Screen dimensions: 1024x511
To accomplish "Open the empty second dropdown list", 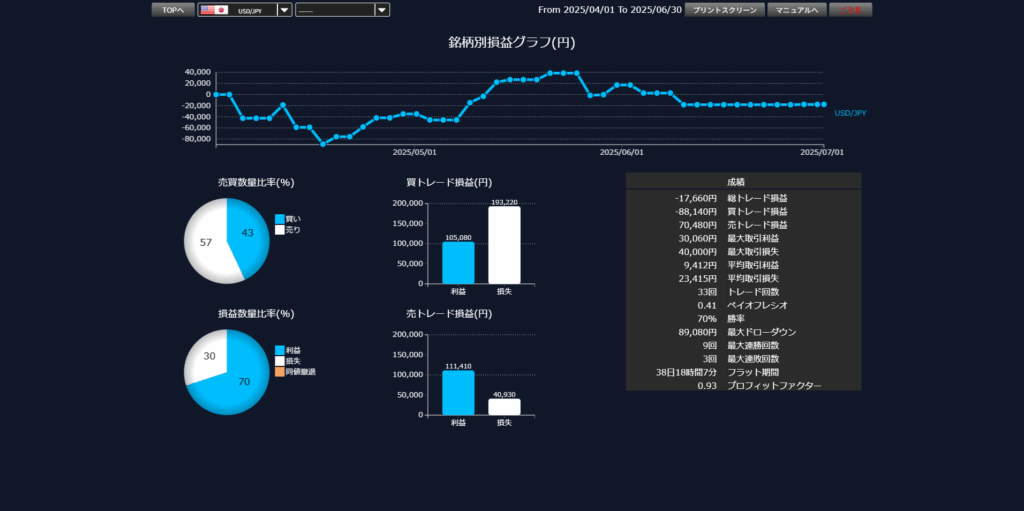I will click(342, 10).
